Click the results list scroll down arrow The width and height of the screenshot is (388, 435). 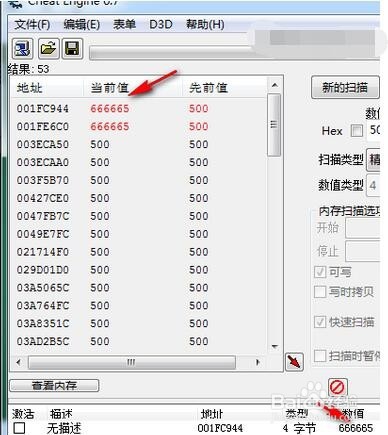[274, 347]
